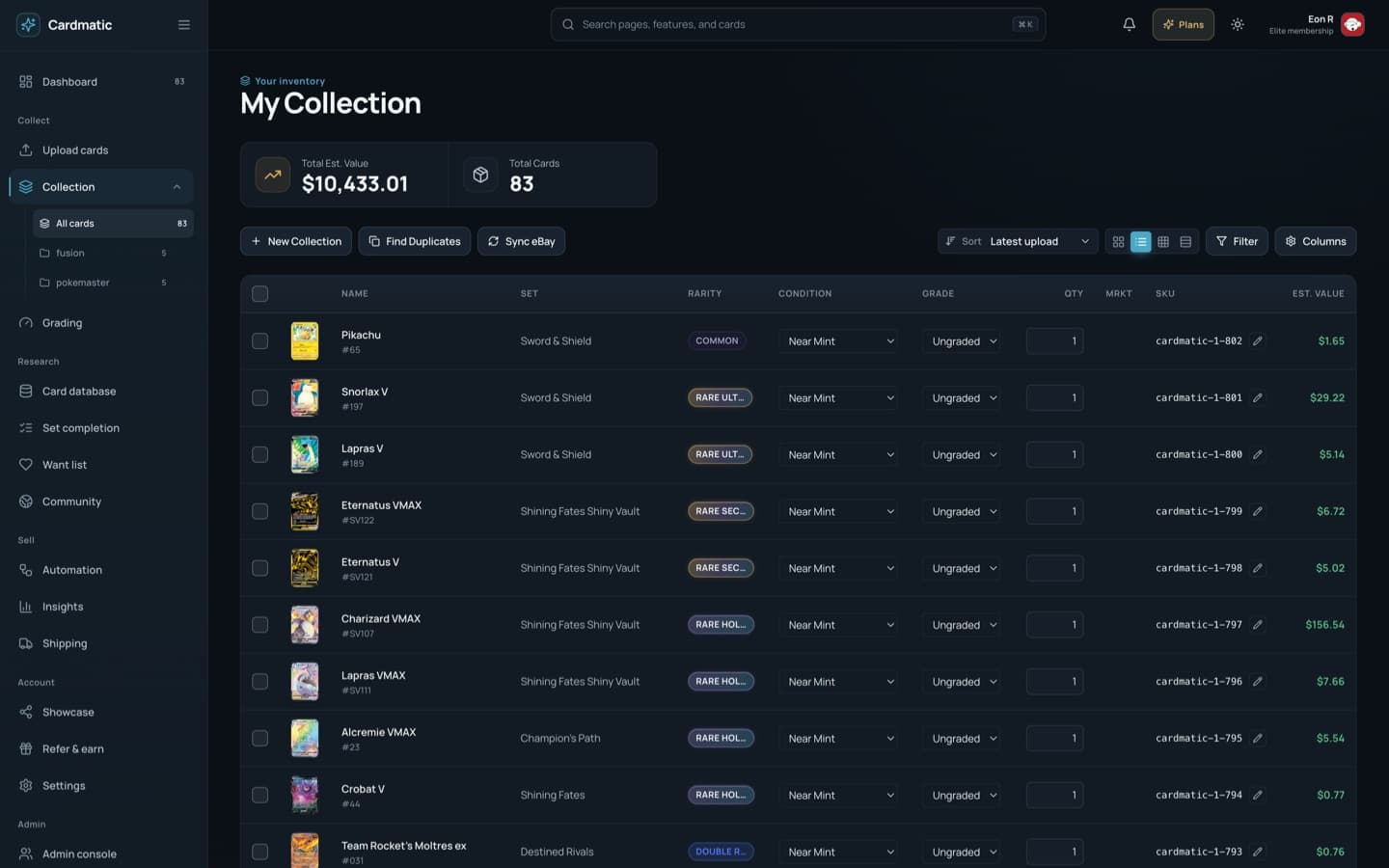Edit SKU pencil for cardmatic-1-797
The image size is (1389, 868).
[1258, 625]
